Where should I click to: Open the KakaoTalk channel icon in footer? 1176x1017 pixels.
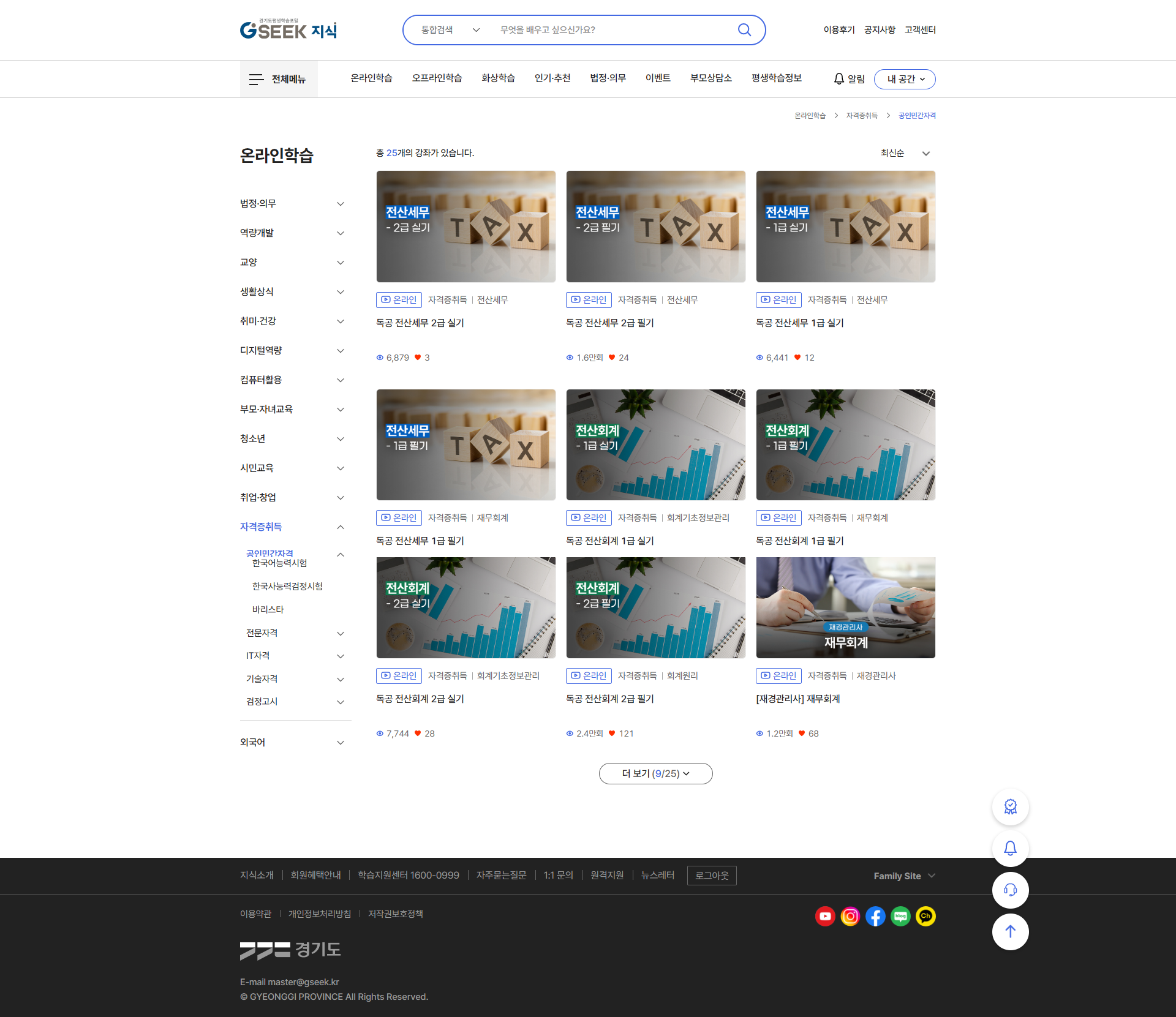925,916
